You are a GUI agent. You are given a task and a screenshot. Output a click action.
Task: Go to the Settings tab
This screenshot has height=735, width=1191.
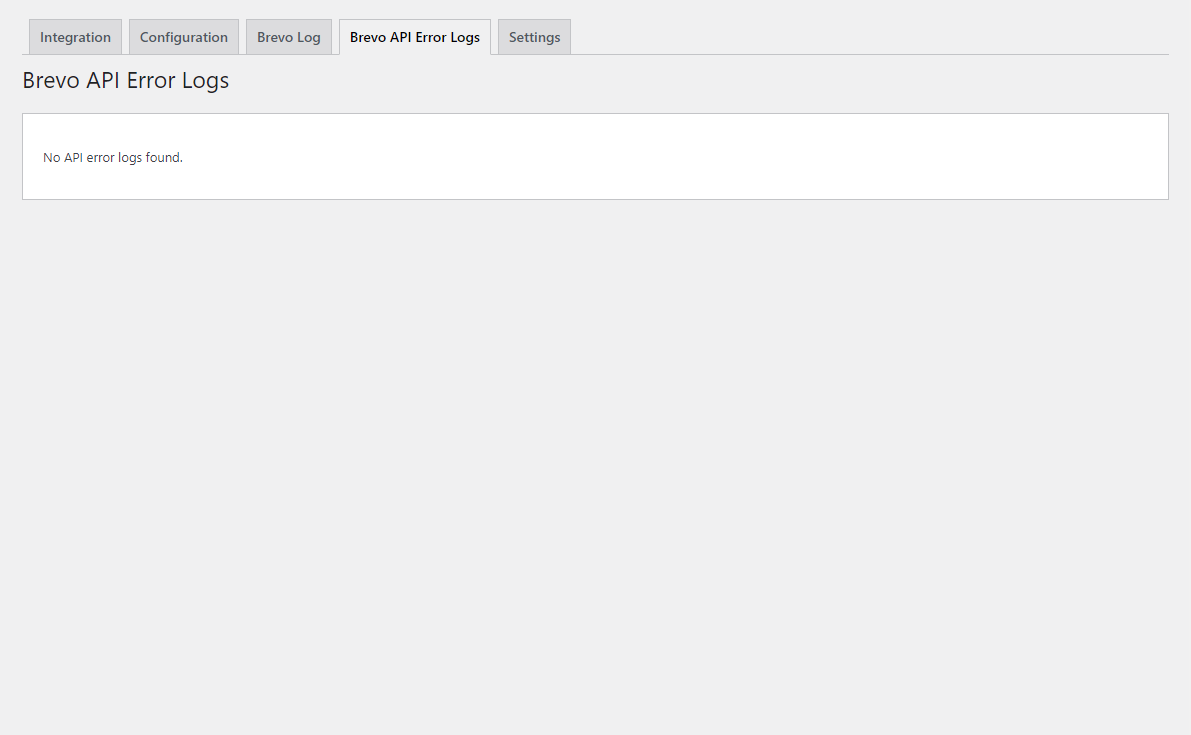[535, 37]
